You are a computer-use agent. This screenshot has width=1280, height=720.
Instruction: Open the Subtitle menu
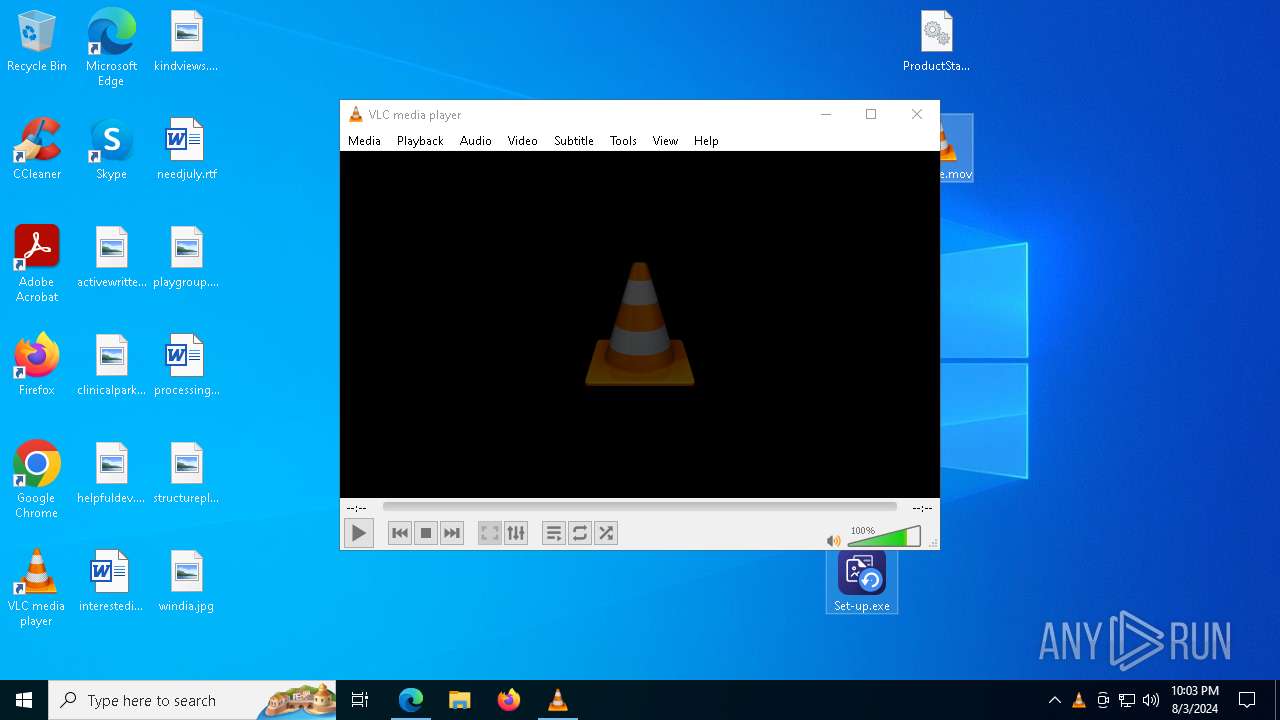click(x=574, y=141)
